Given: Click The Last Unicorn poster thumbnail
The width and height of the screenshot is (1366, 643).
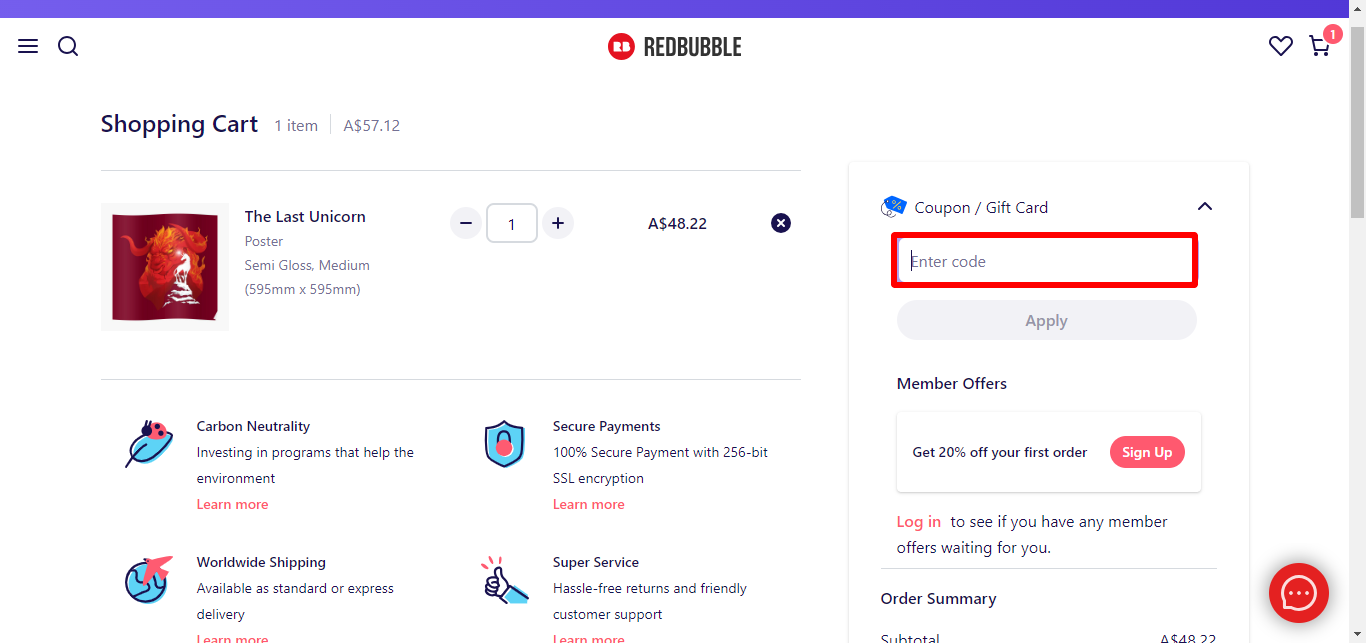Looking at the screenshot, I should (164, 266).
